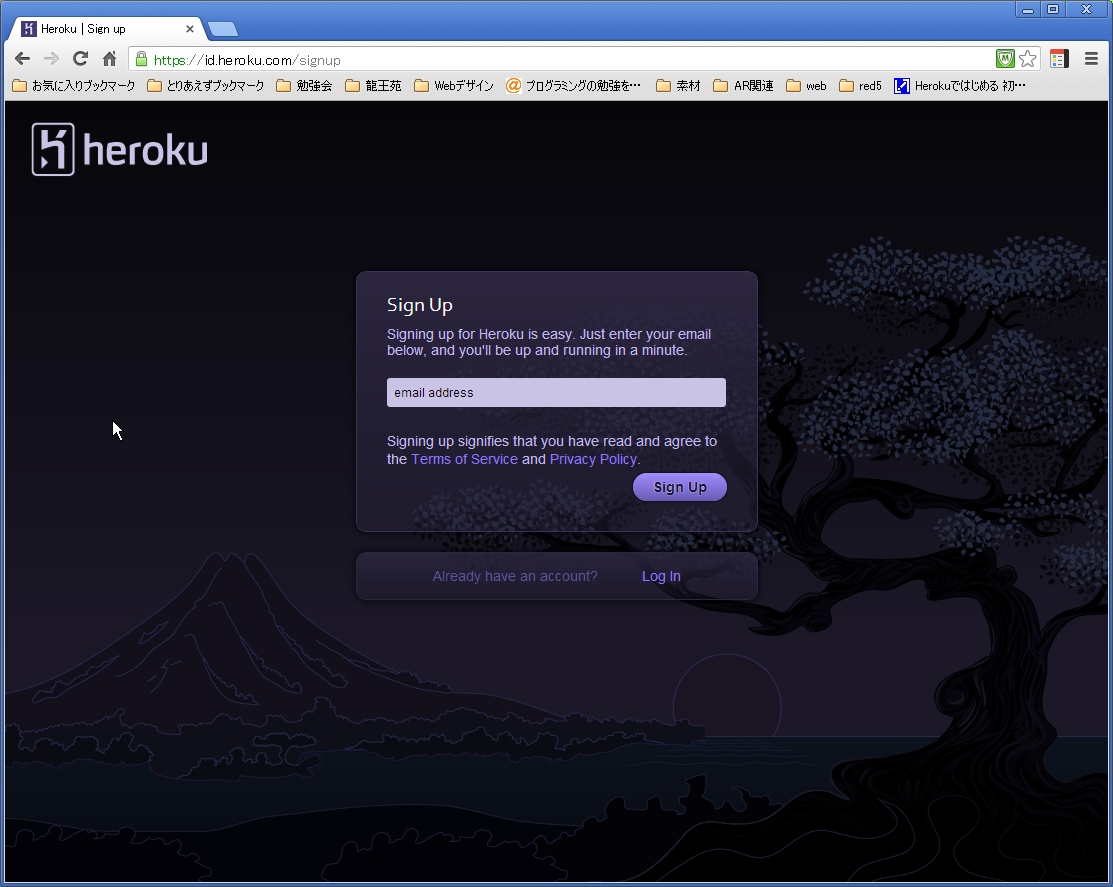Click the Heroku logo
Image resolution: width=1113 pixels, height=887 pixels.
pos(119,149)
